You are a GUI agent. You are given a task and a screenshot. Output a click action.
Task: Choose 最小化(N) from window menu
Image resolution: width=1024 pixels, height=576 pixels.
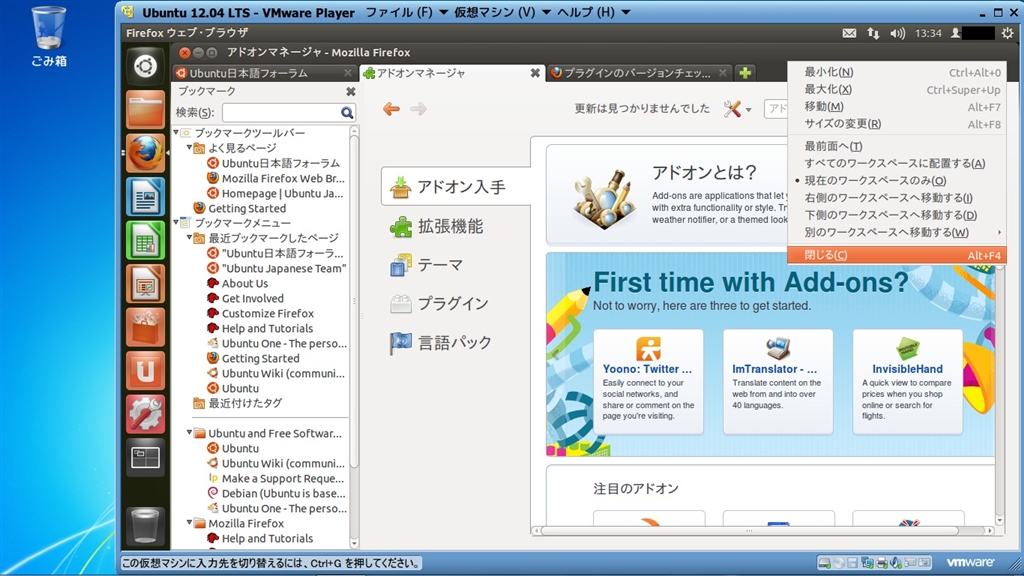point(897,72)
